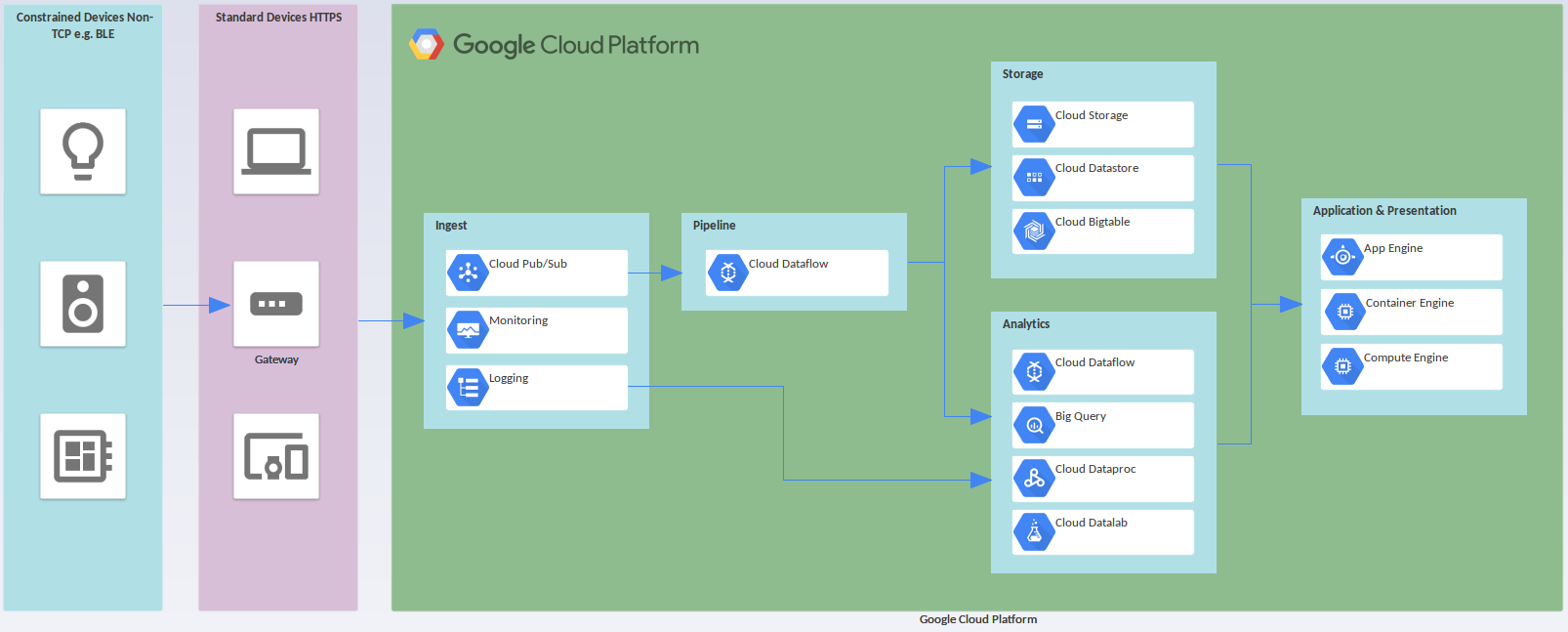Select the laptop device icon
The image size is (1568, 632).
[276, 151]
